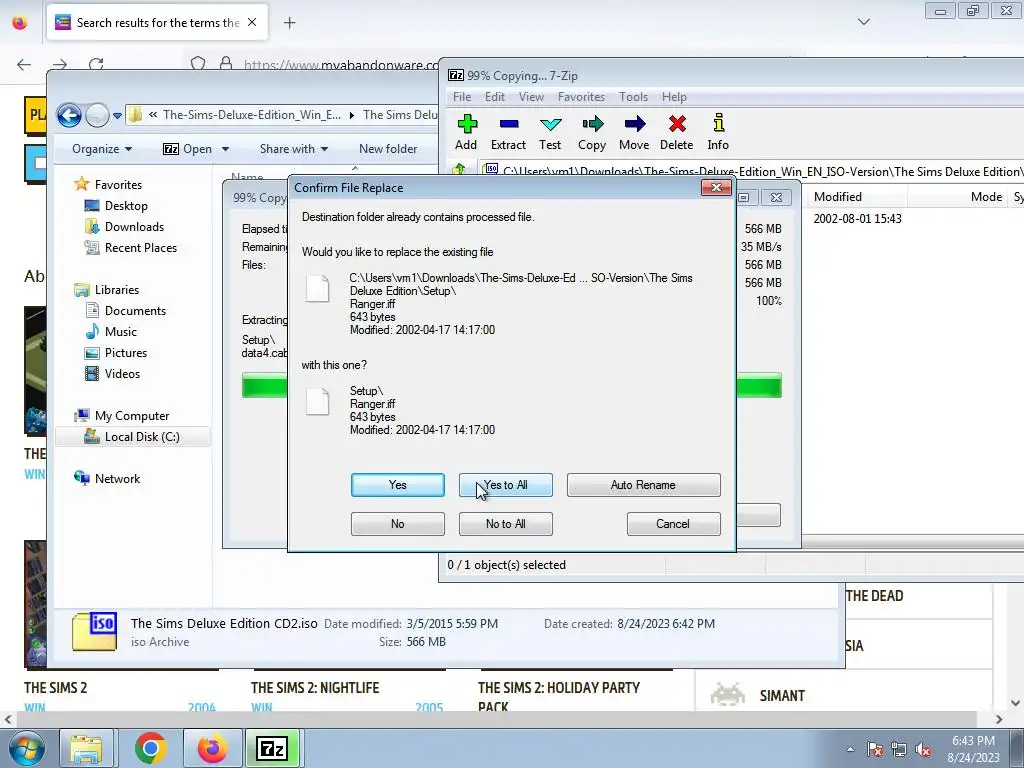Click the Explorer forward arrow button

point(97,116)
